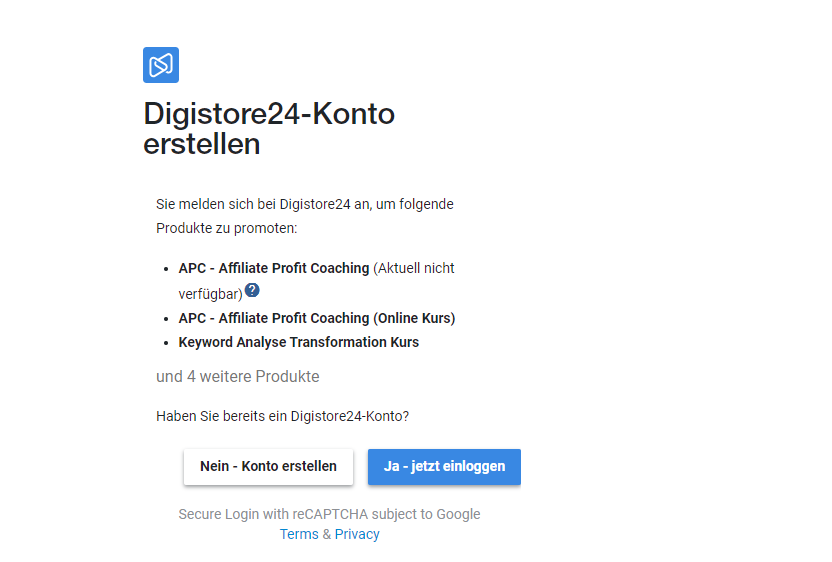Open the blue question mark help icon
The height and width of the screenshot is (562, 832).
coord(252,290)
